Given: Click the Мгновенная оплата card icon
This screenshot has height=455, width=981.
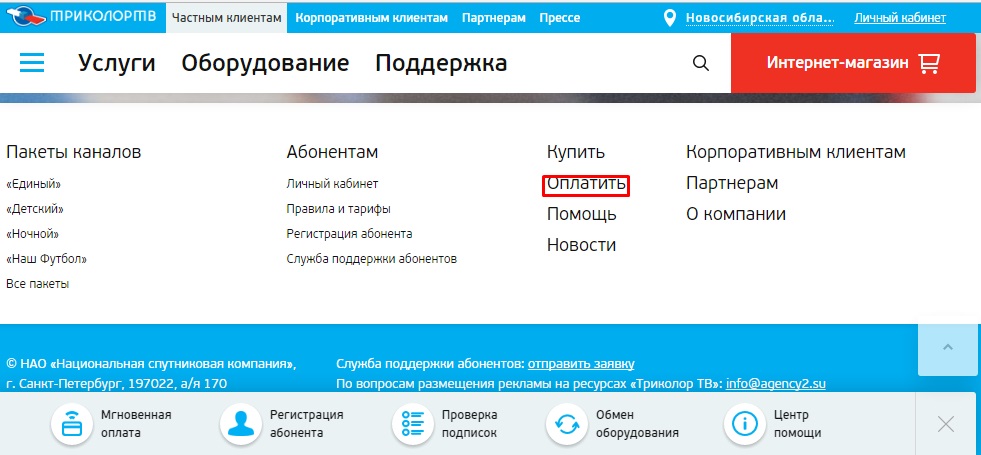Looking at the screenshot, I should coord(72,424).
